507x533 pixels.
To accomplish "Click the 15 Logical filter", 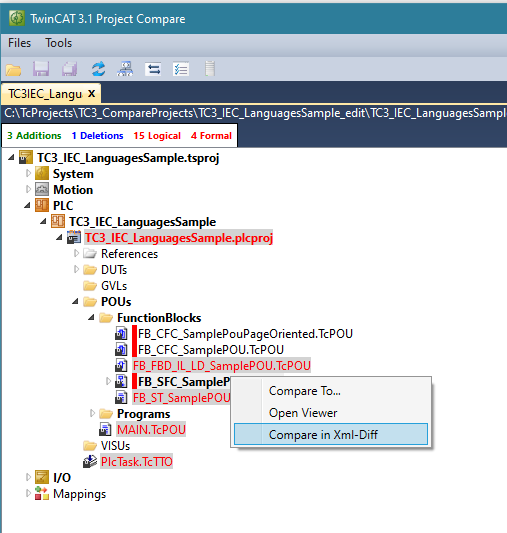I will pos(157,136).
